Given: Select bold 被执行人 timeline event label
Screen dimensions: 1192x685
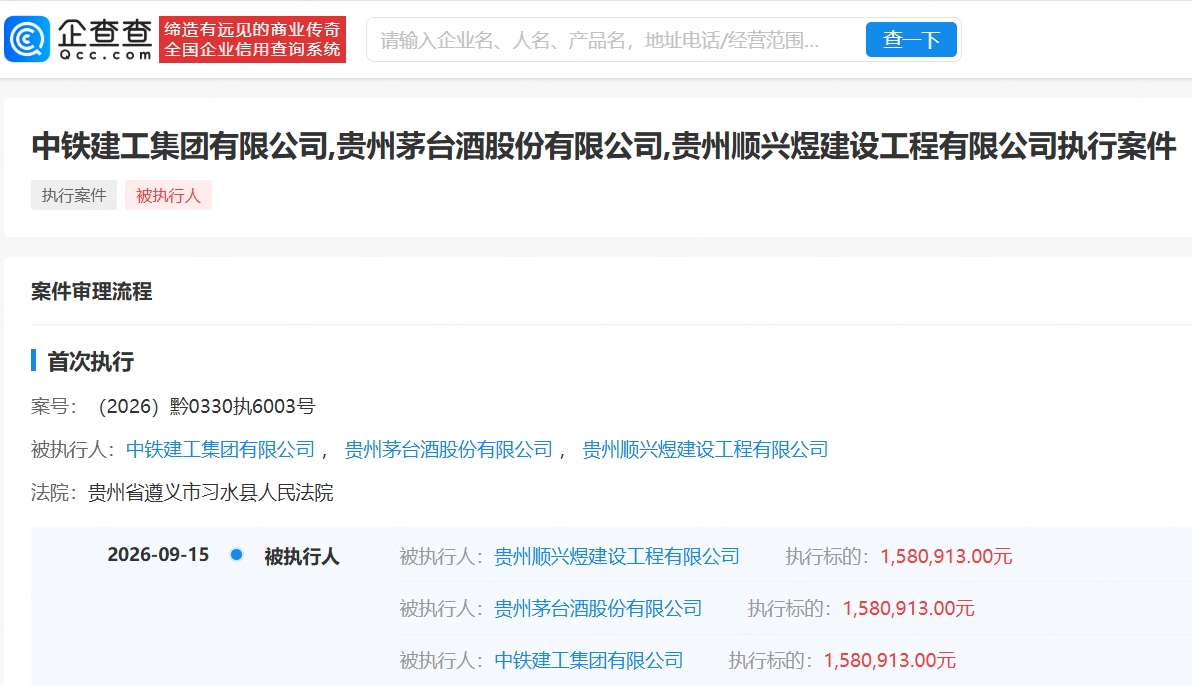Looking at the screenshot, I should 302,557.
